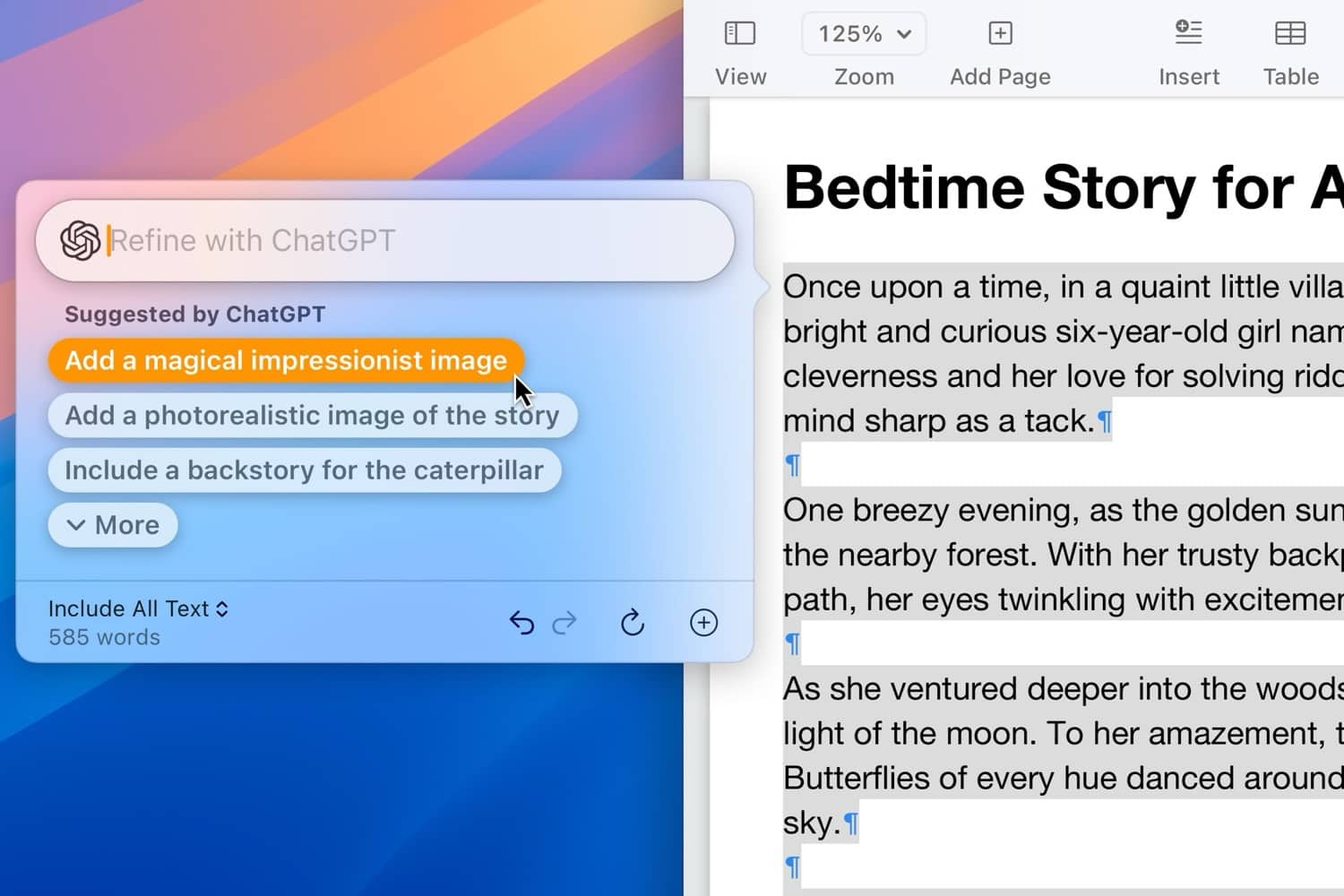Click the undo arrow icon
This screenshot has width=1344, height=896.
point(521,622)
